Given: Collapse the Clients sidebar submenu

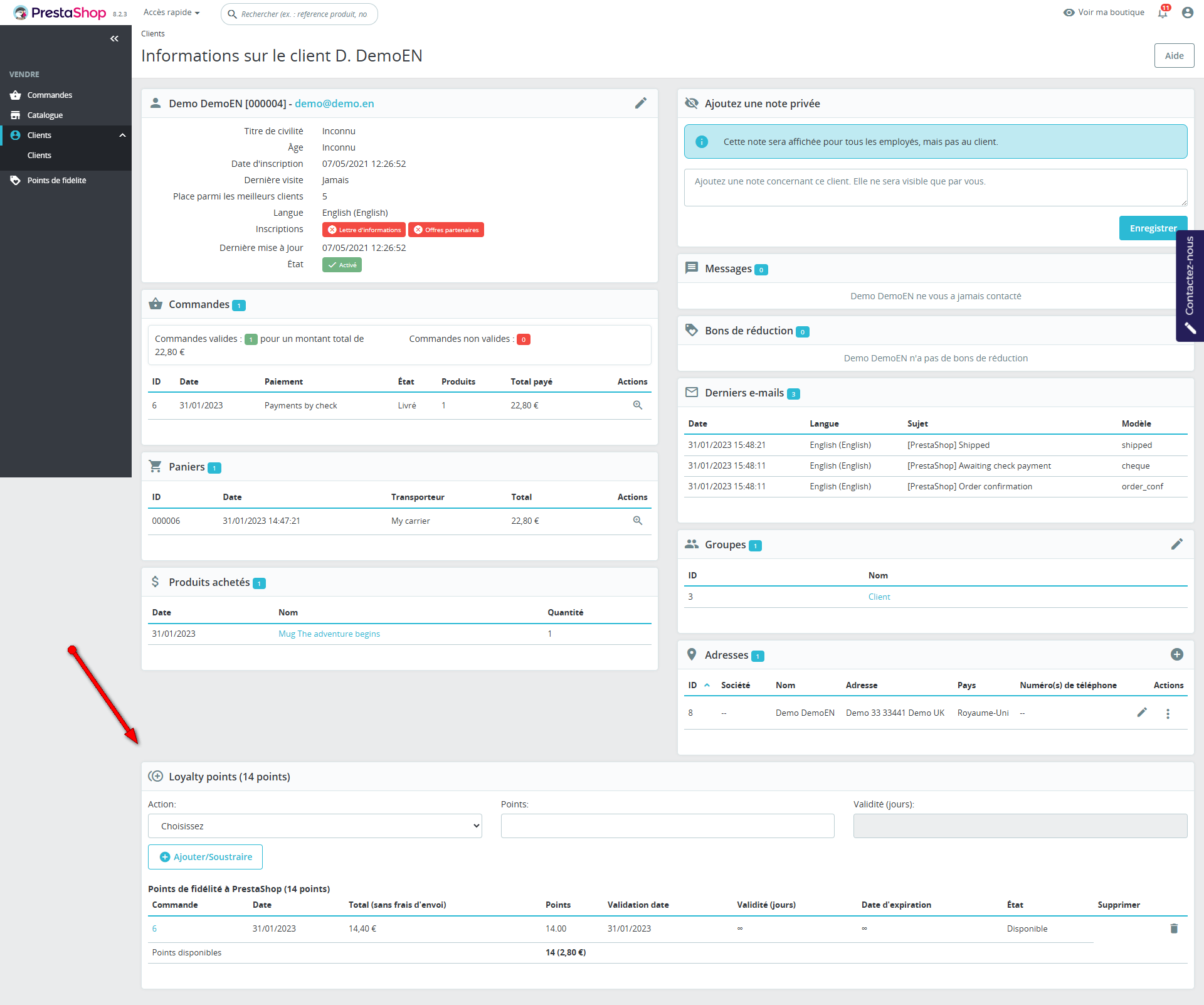Looking at the screenshot, I should [122, 136].
